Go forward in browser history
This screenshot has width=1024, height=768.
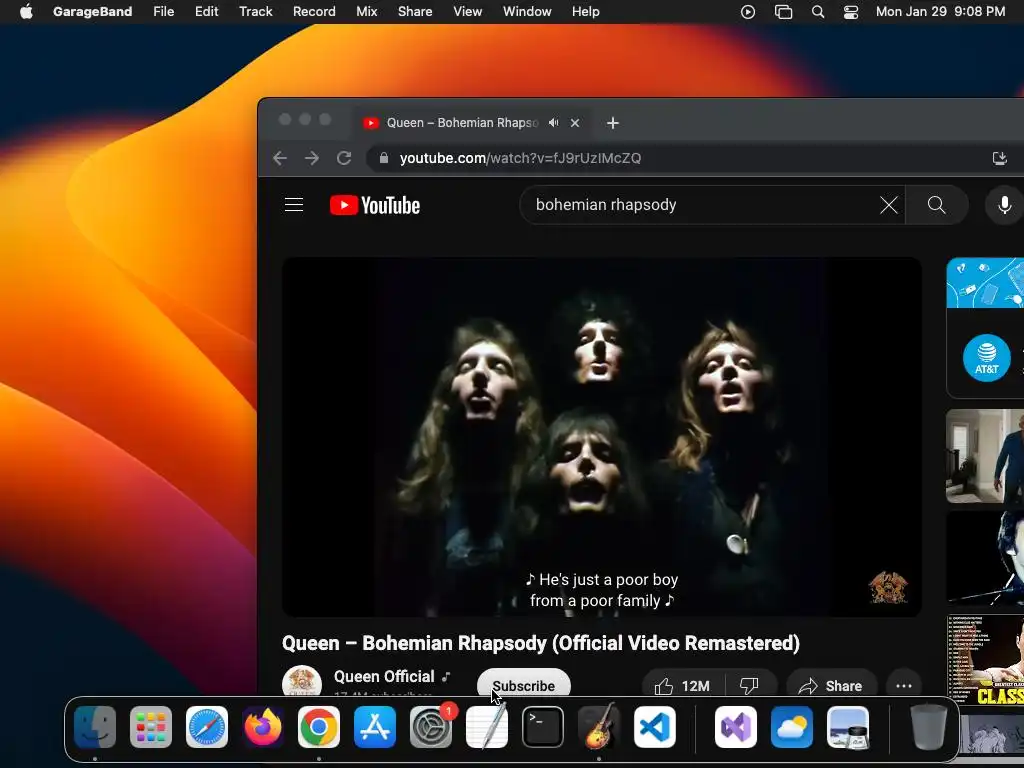tap(312, 158)
